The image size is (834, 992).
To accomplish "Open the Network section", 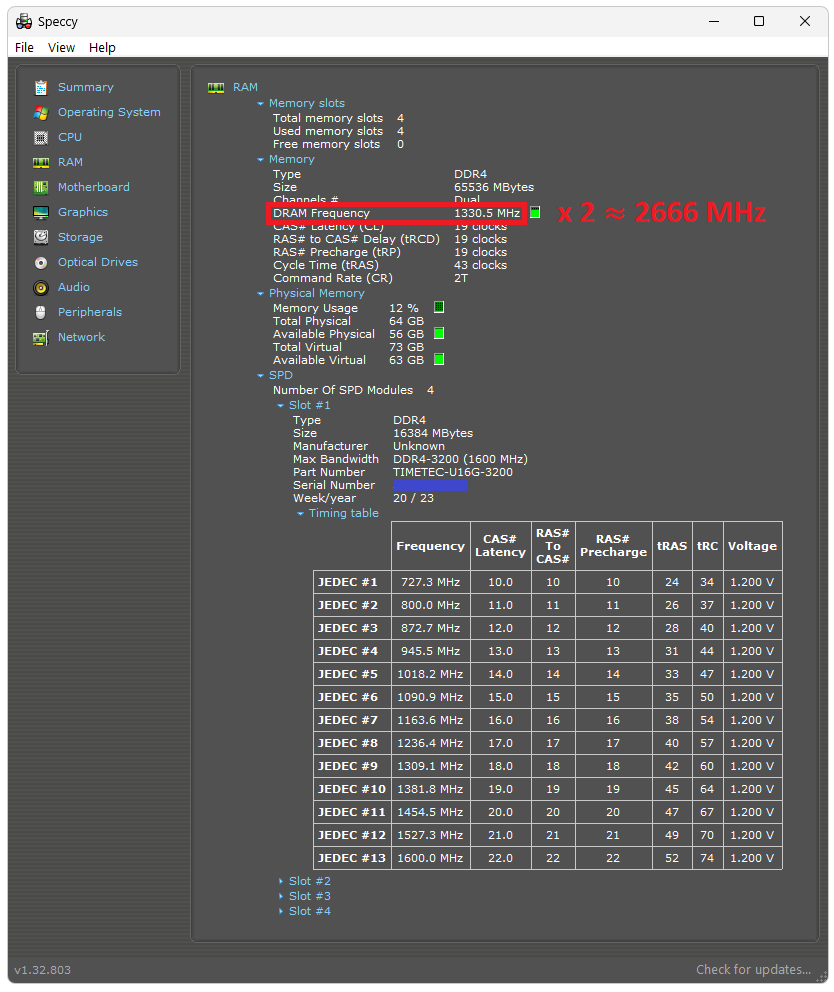I will coord(80,337).
